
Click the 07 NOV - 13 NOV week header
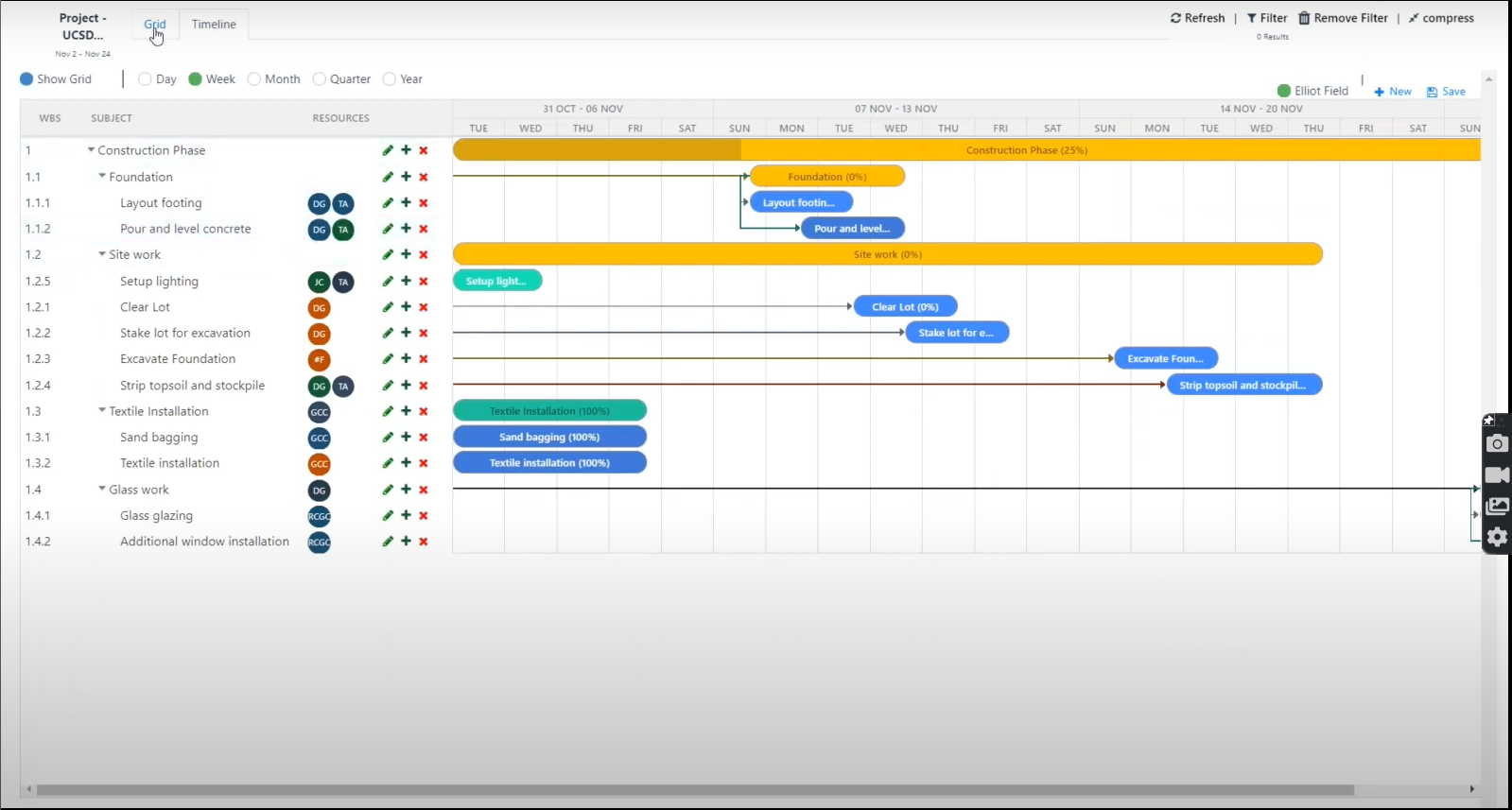(895, 109)
